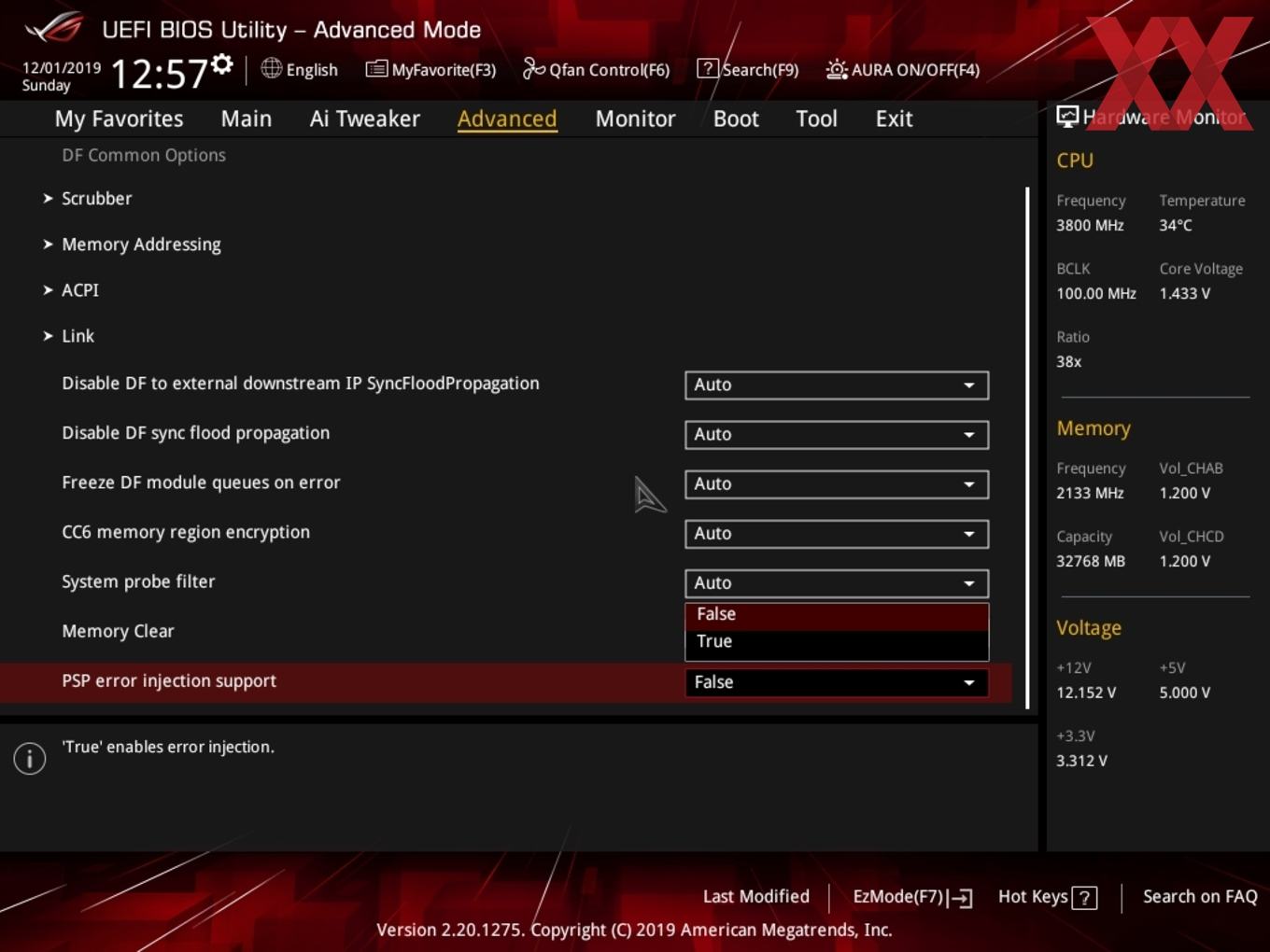This screenshot has height=952, width=1270.
Task: Click the ROG logo icon
Action: tap(54, 28)
